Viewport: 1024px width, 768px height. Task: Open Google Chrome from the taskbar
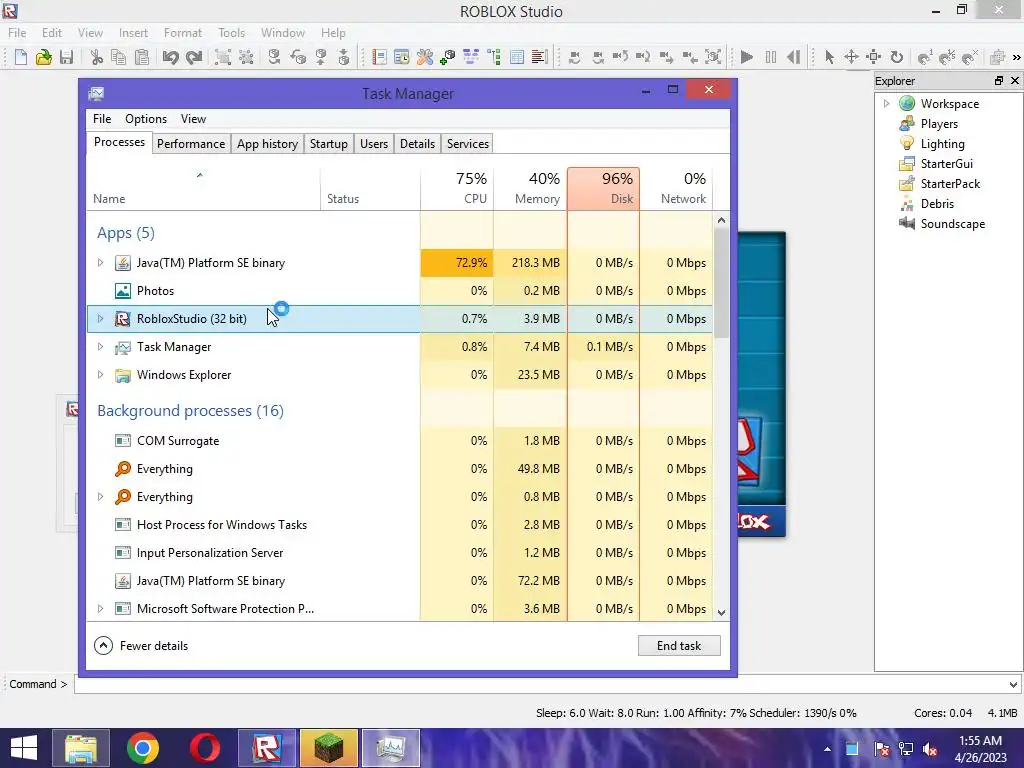[x=142, y=748]
